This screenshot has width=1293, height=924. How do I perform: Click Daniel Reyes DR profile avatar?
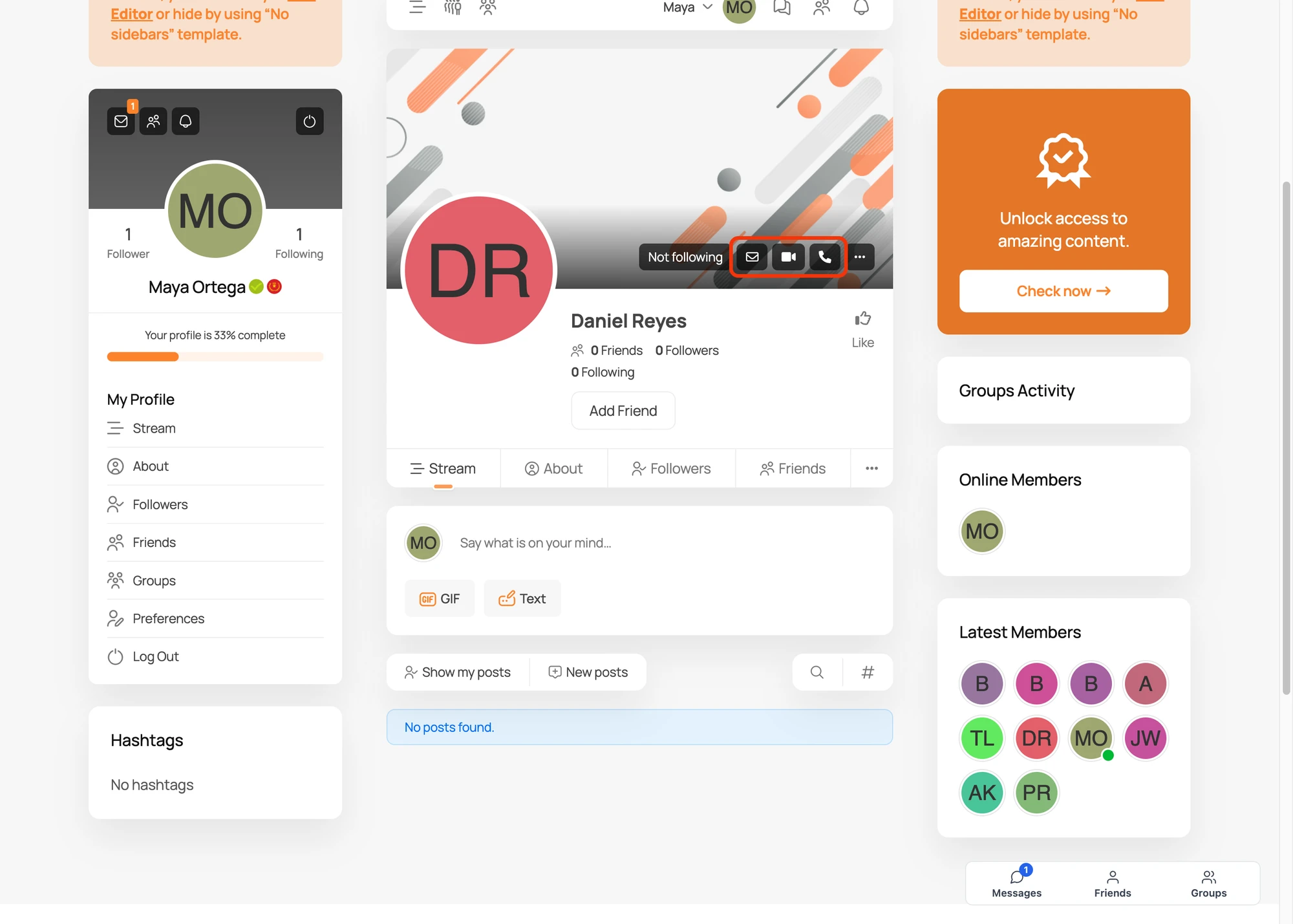(479, 270)
